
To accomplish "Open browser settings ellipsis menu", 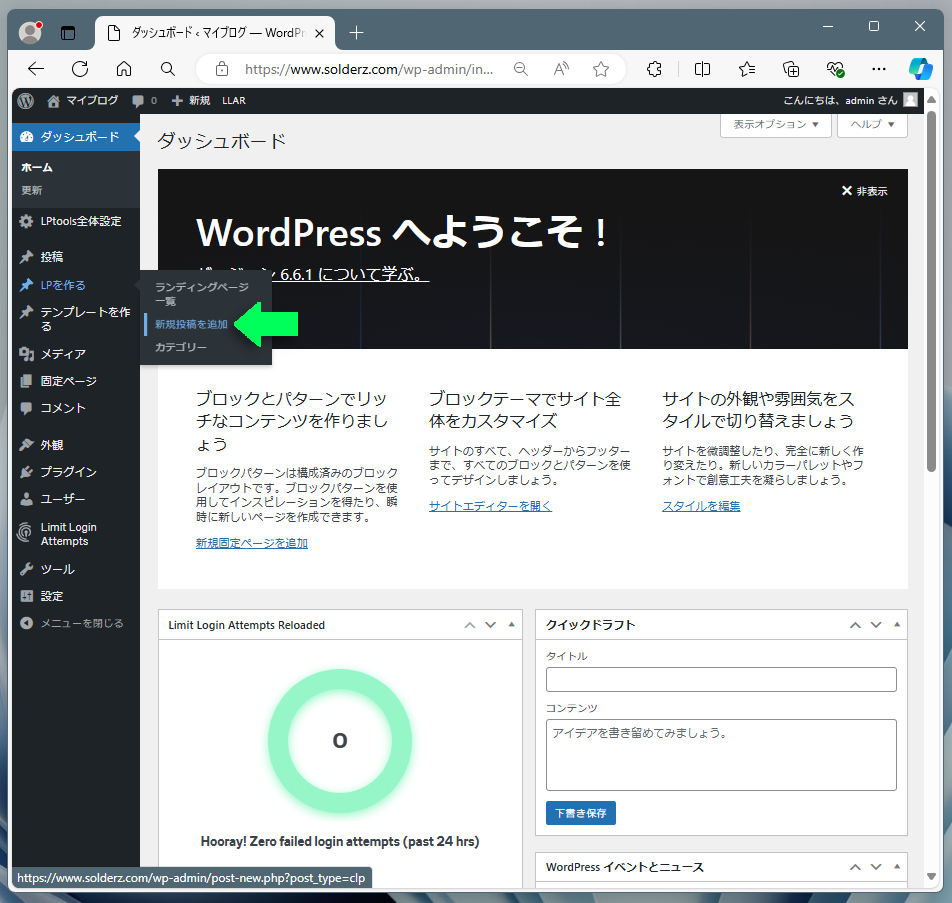I will (x=879, y=69).
